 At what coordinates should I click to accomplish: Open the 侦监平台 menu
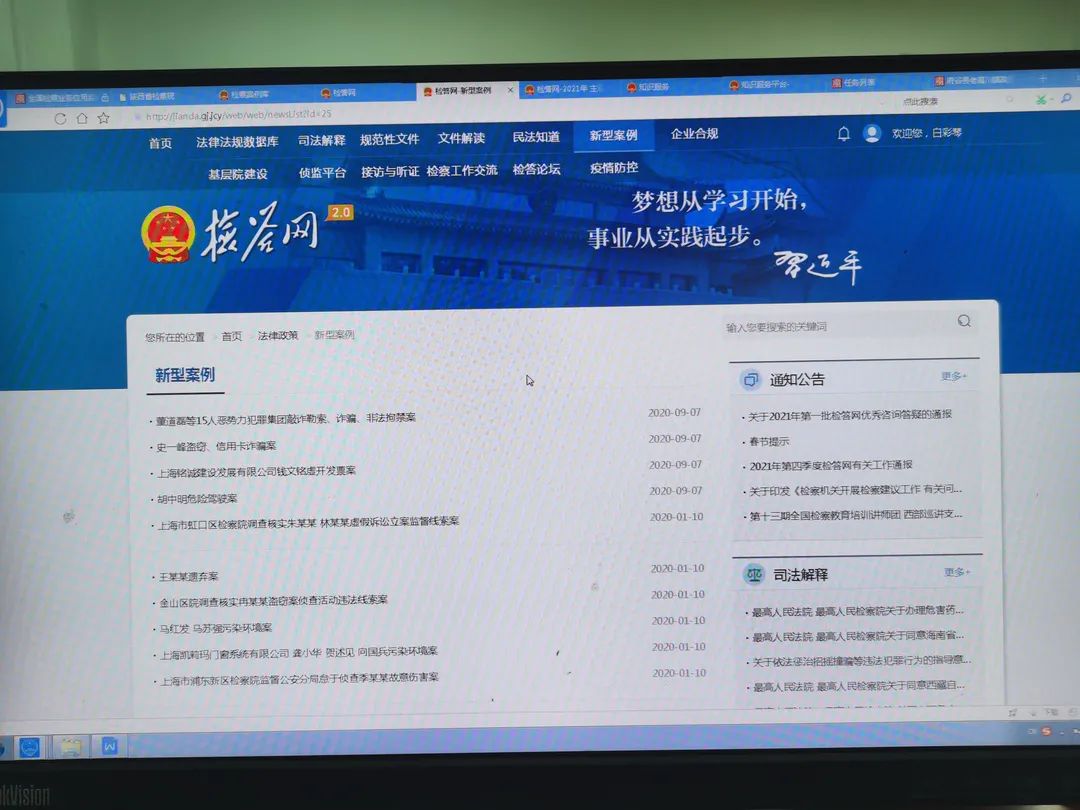(x=322, y=173)
